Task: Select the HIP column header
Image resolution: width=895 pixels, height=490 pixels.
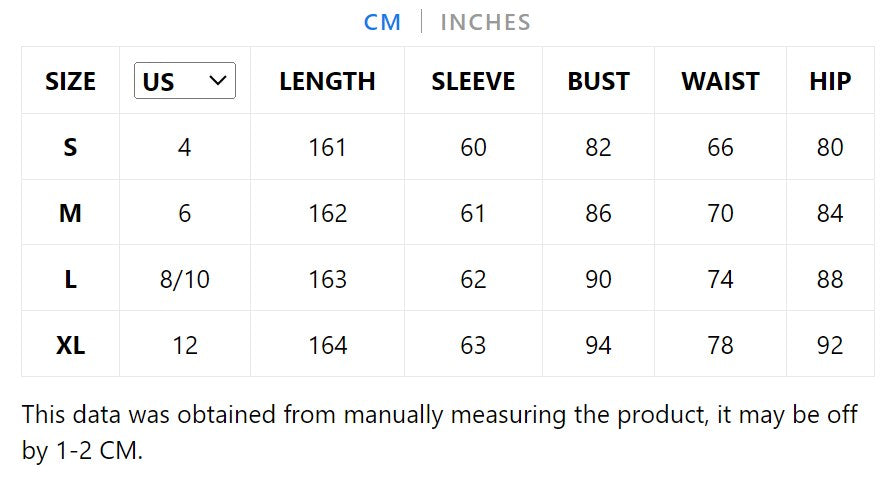Action: click(x=830, y=81)
